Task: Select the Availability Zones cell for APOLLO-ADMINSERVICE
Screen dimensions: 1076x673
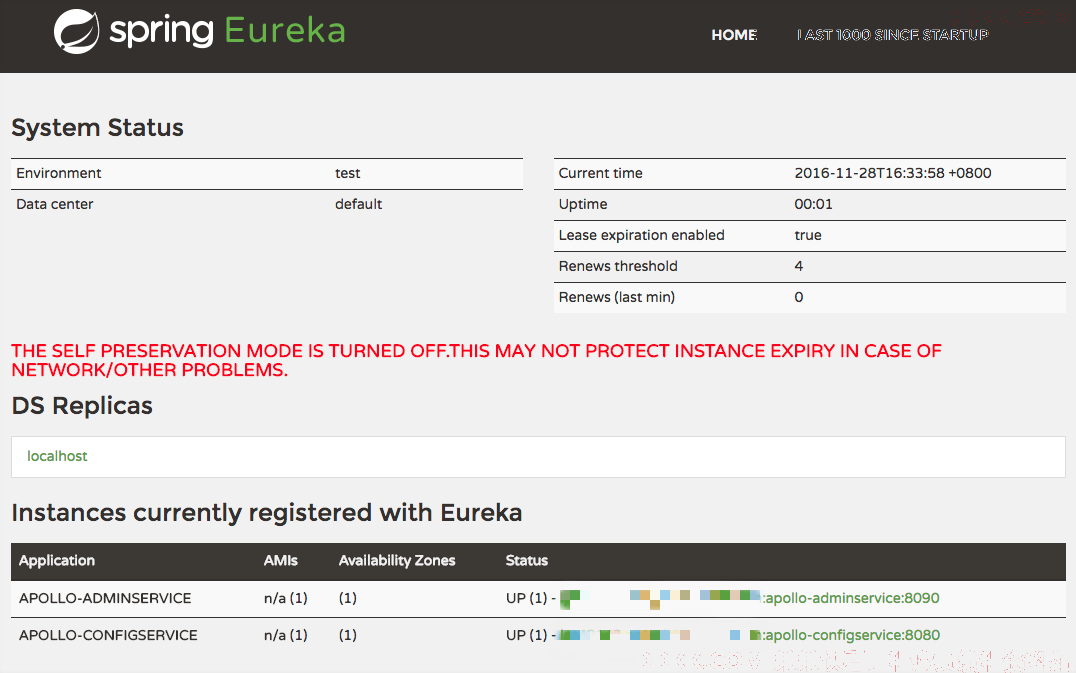Action: [347, 598]
